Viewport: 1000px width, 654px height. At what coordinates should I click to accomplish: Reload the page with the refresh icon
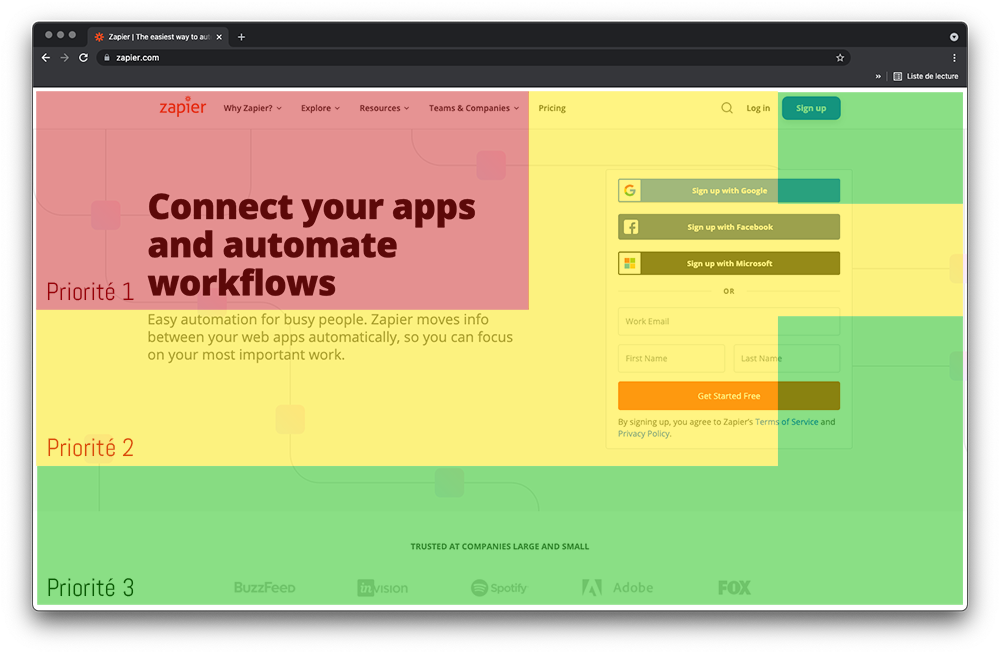click(x=84, y=57)
